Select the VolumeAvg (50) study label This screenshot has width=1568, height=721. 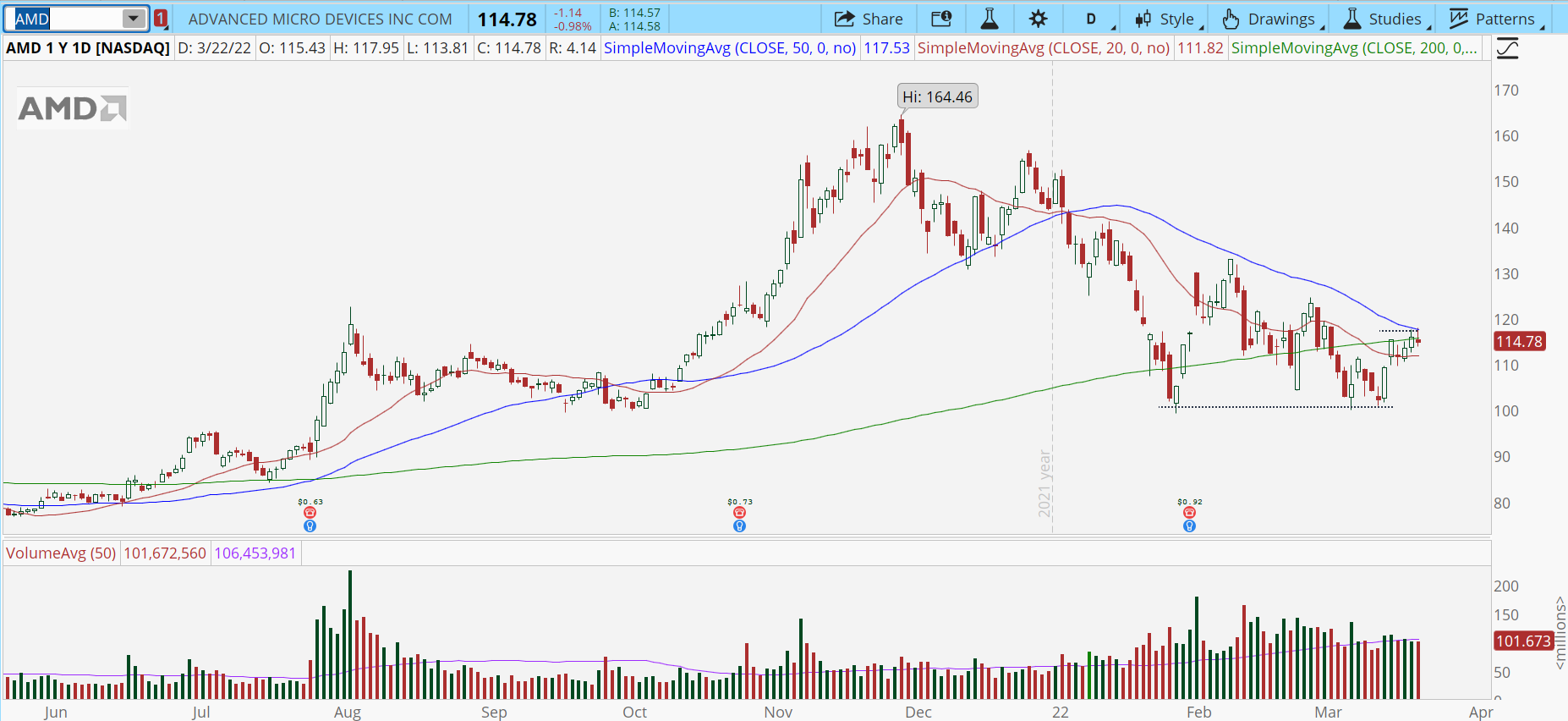[x=61, y=553]
